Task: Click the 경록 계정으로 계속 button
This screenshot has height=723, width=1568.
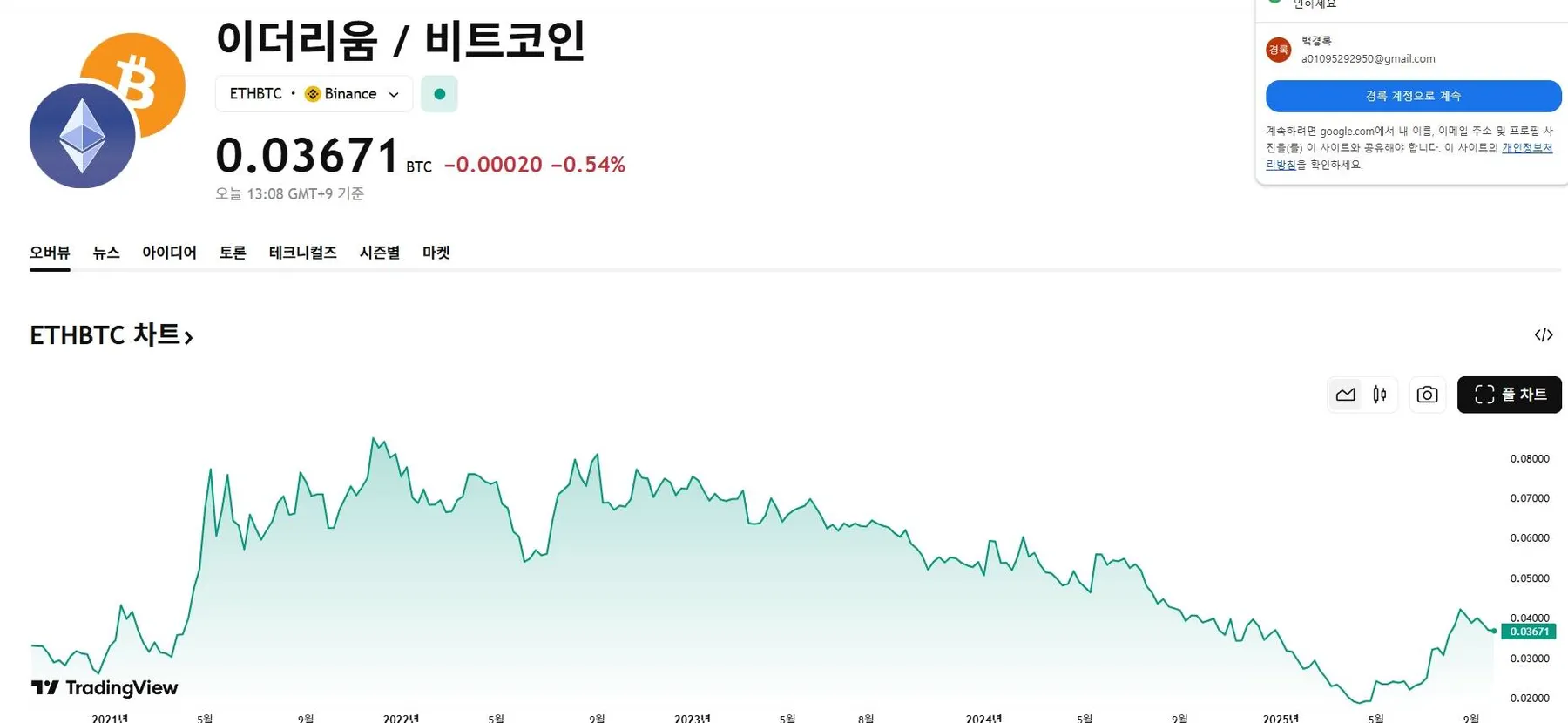Action: (x=1413, y=96)
